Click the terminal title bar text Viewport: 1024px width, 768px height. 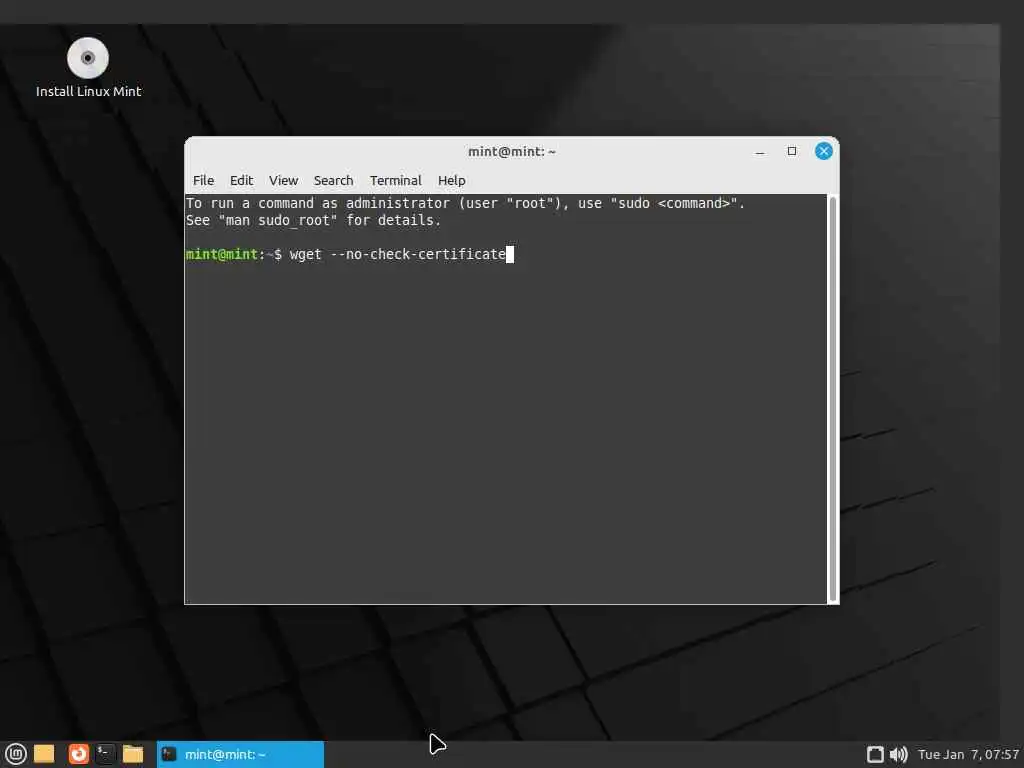coord(512,152)
